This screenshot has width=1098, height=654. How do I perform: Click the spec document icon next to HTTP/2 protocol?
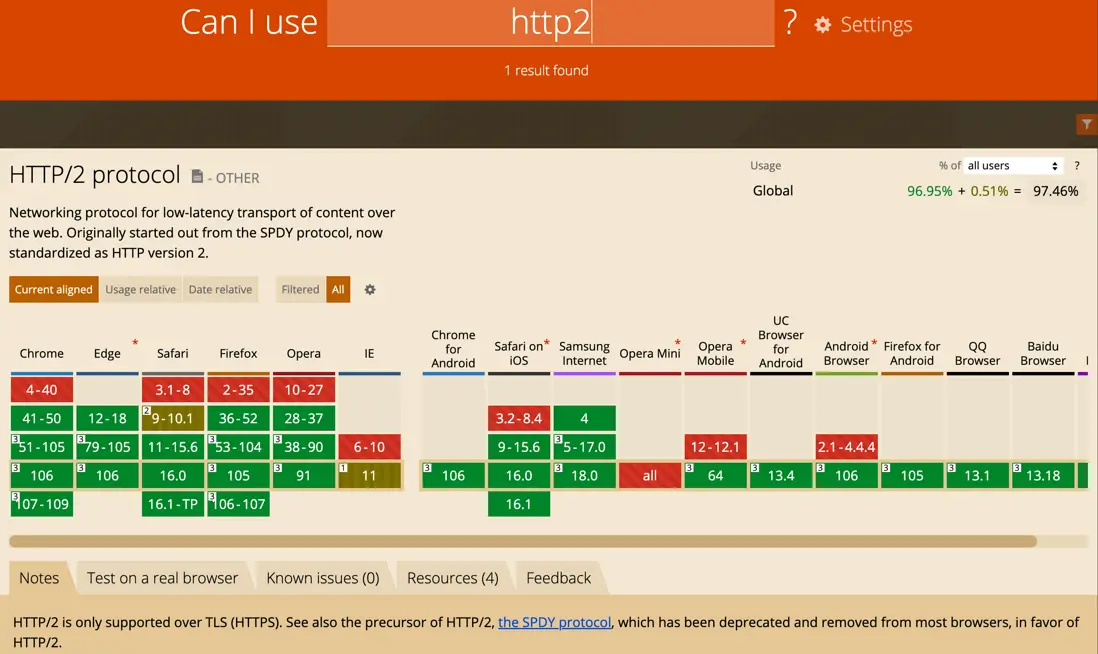[197, 176]
